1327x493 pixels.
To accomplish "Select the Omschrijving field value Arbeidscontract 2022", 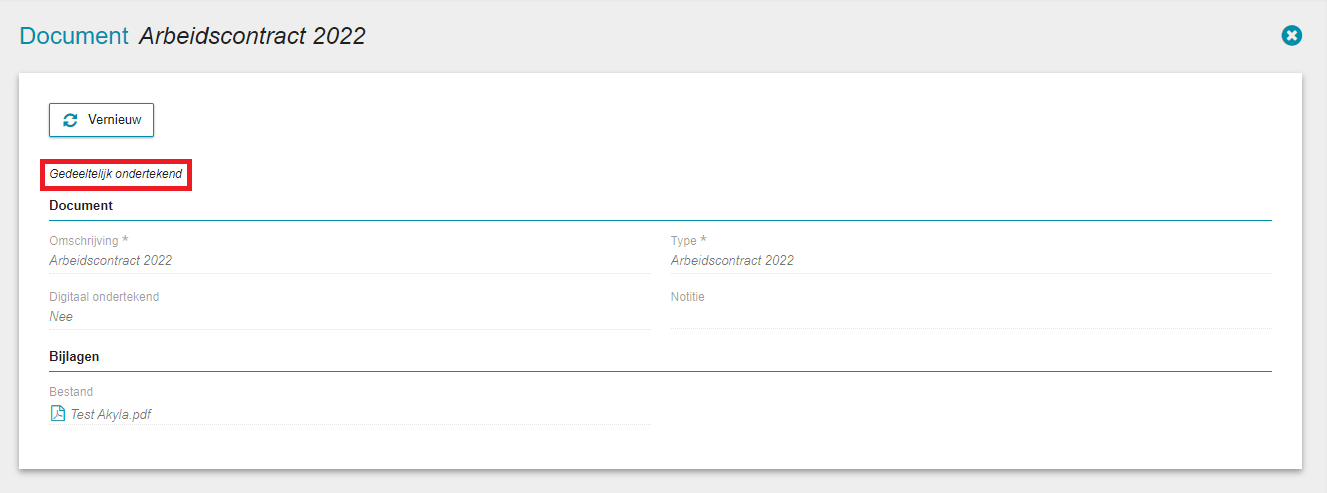I will coord(110,261).
